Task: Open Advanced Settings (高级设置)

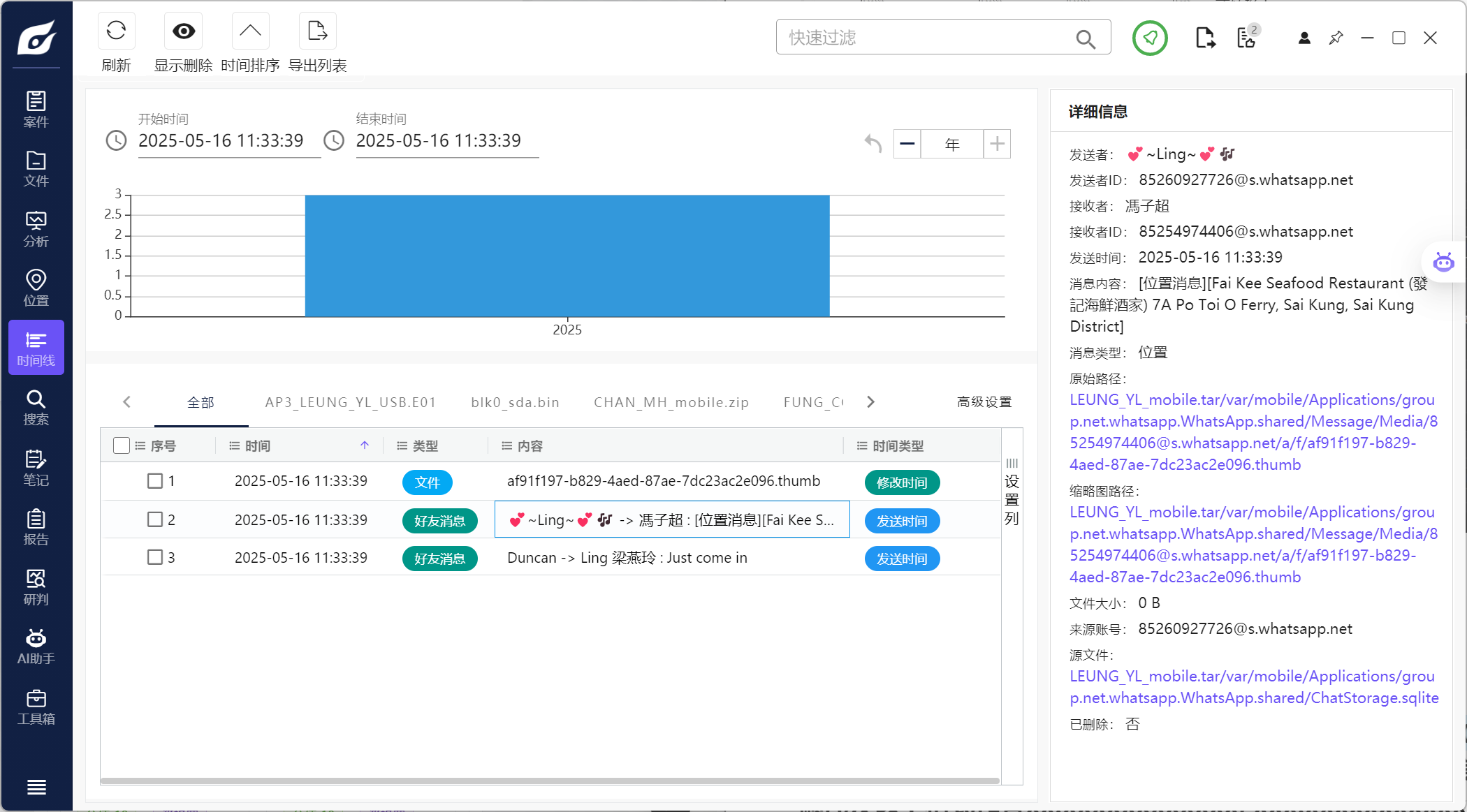Action: point(984,402)
